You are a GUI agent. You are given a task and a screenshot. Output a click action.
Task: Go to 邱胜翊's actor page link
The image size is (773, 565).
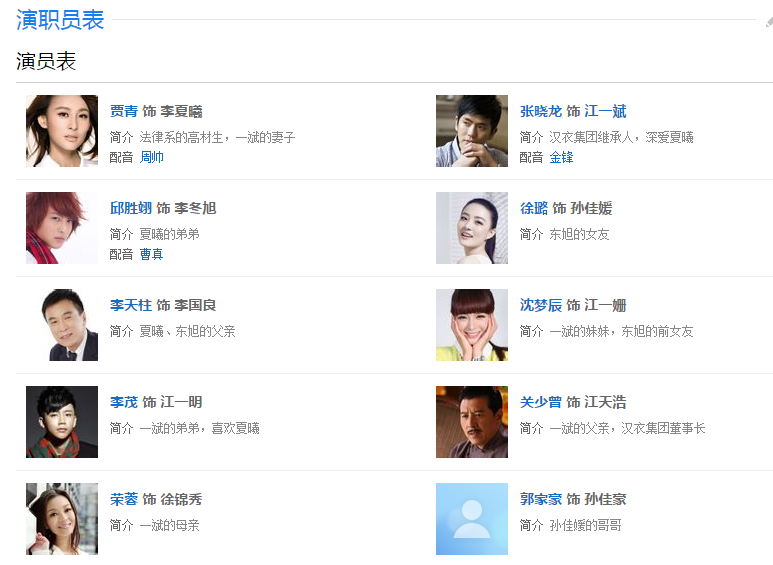[131, 208]
